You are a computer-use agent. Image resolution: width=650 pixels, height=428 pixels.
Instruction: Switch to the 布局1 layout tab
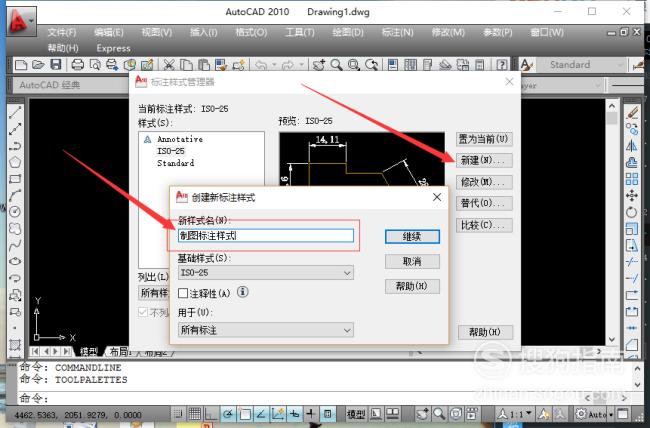click(x=119, y=352)
